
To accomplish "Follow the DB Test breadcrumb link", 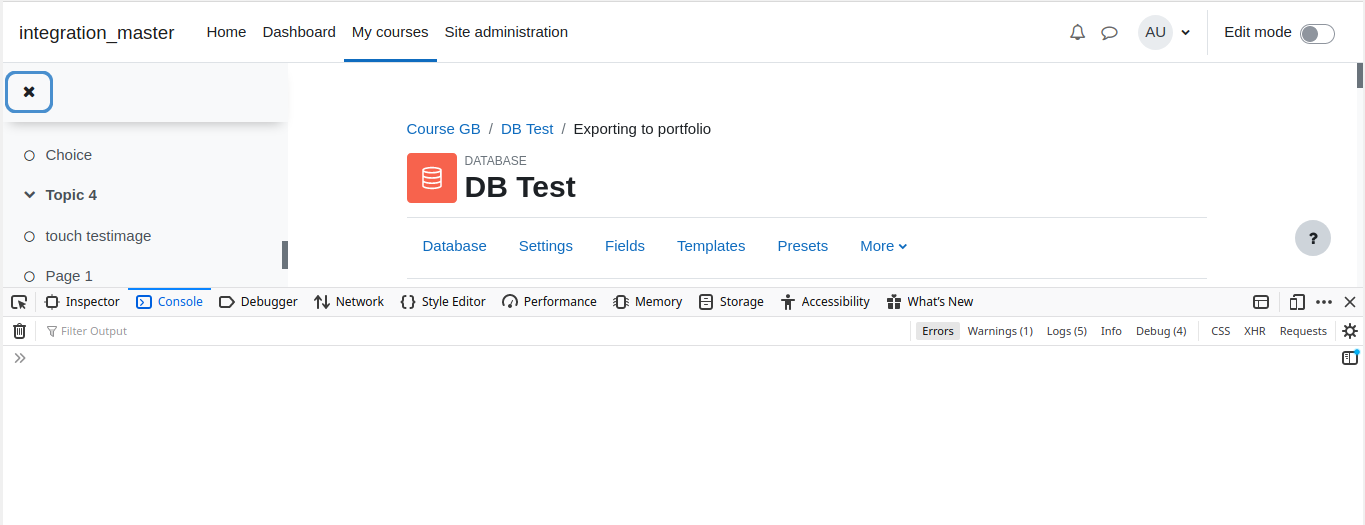I will click(x=527, y=129).
